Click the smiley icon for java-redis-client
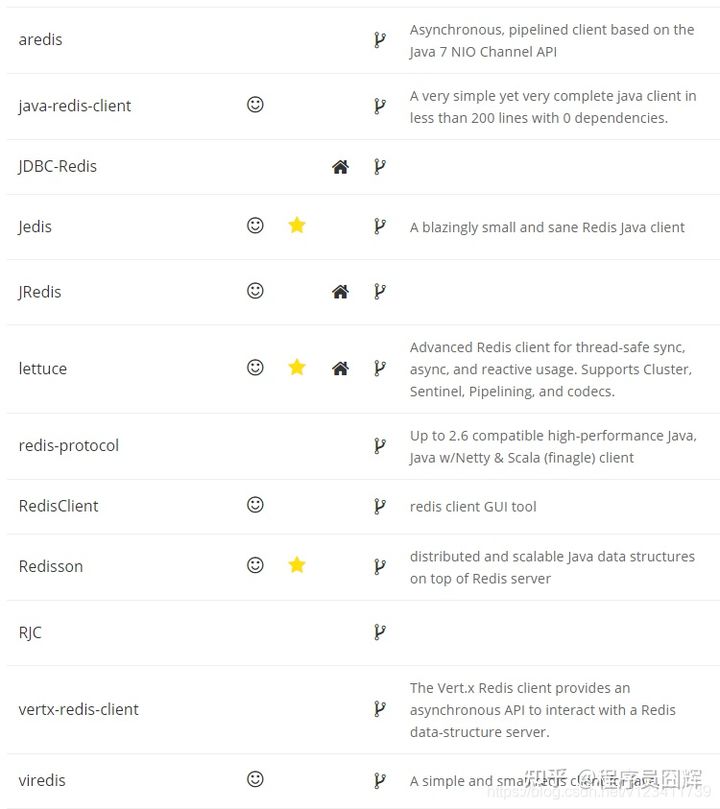The image size is (720, 809). click(x=255, y=105)
